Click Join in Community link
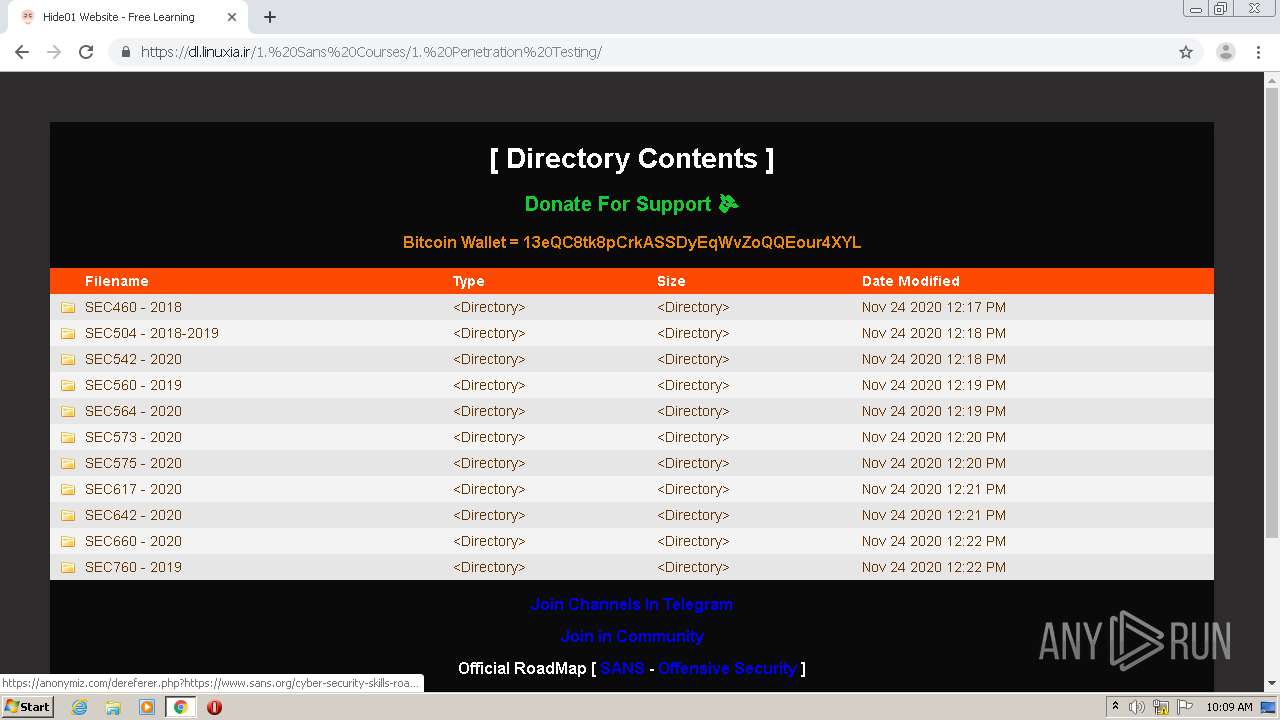The width and height of the screenshot is (1280, 720). coord(632,636)
